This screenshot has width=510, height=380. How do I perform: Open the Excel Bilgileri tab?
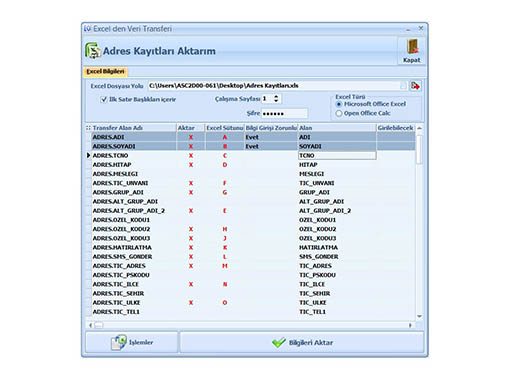(x=105, y=71)
